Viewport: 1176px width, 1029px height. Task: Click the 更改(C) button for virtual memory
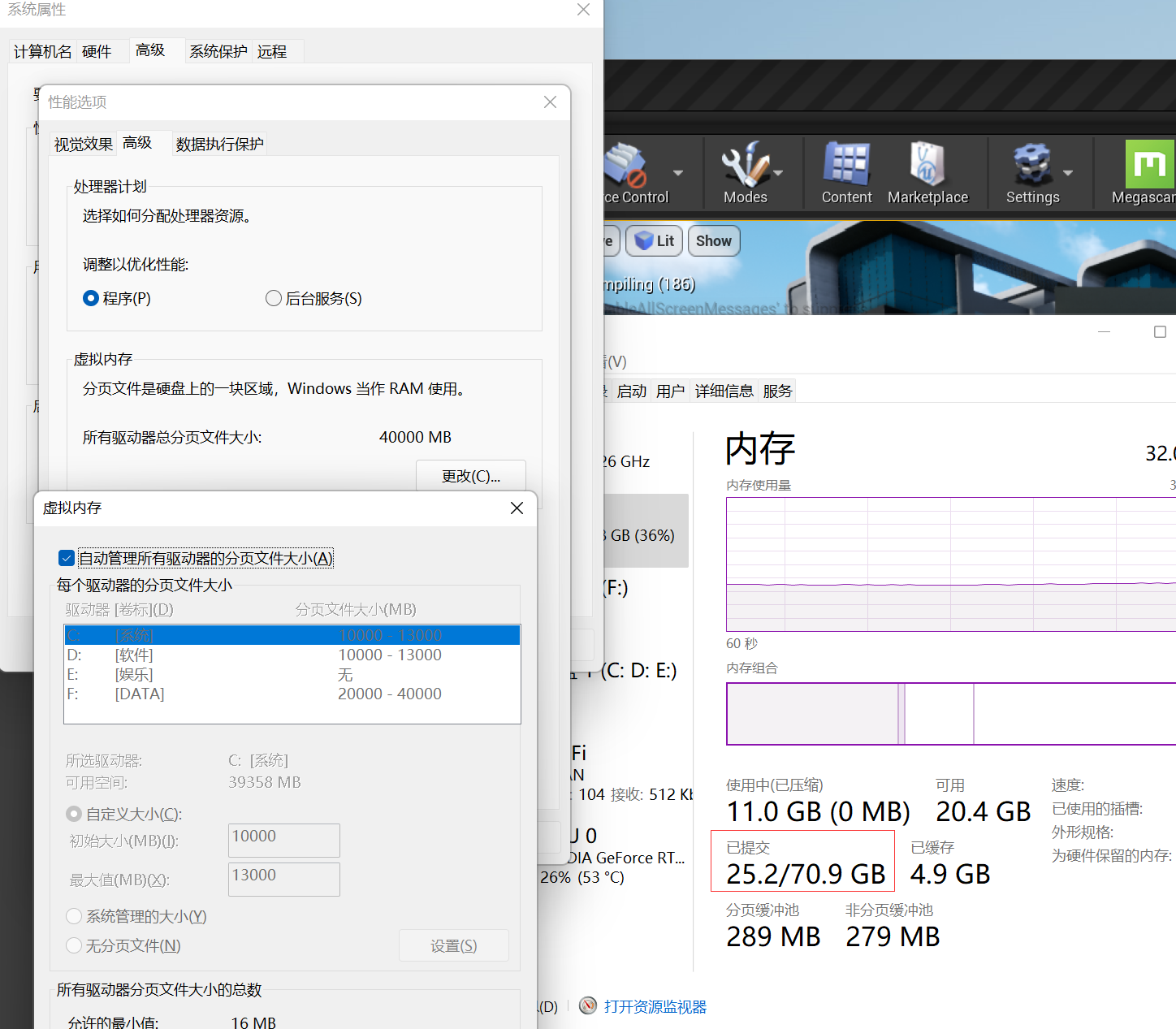[470, 476]
